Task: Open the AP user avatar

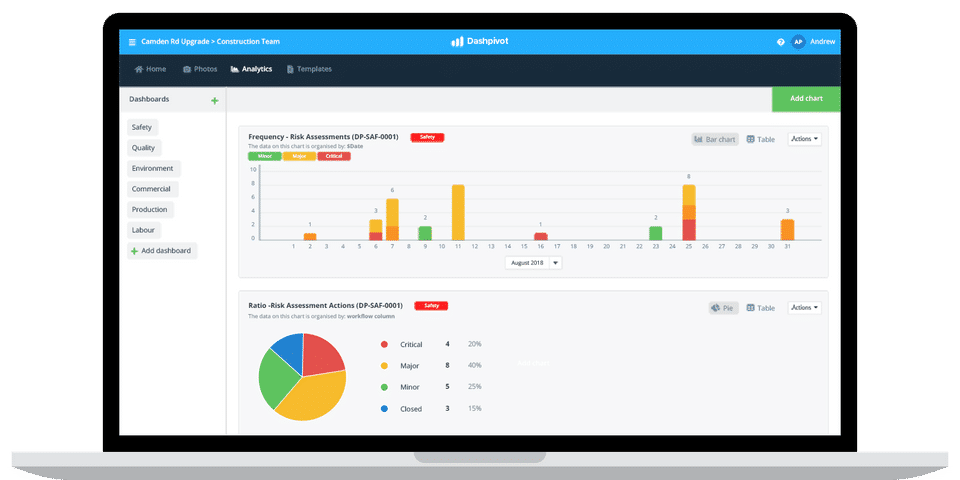Action: [x=798, y=42]
